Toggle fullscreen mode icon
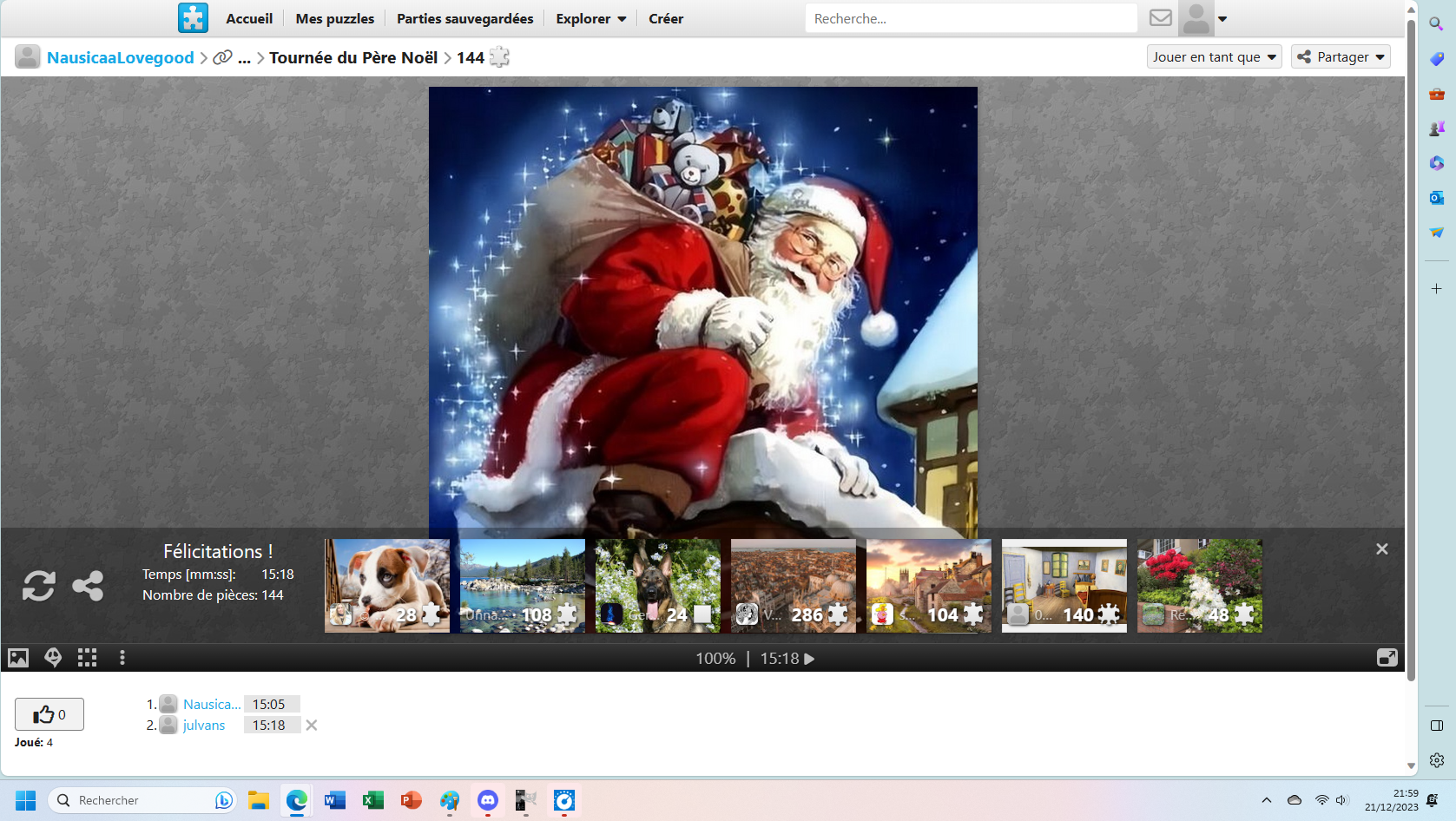 (1387, 658)
